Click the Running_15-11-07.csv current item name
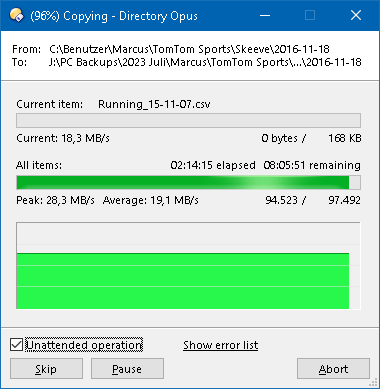This screenshot has height=389, width=380. pyautogui.click(x=154, y=104)
